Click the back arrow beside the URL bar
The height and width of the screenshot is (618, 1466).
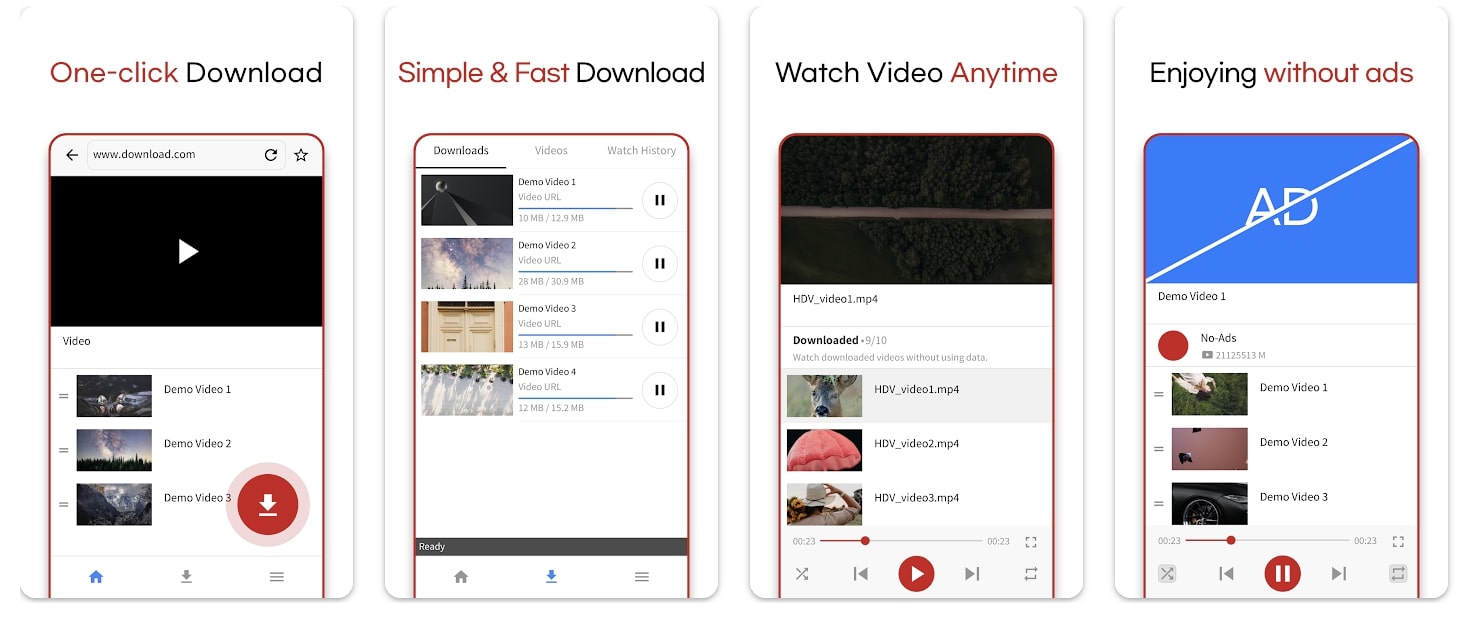click(72, 155)
